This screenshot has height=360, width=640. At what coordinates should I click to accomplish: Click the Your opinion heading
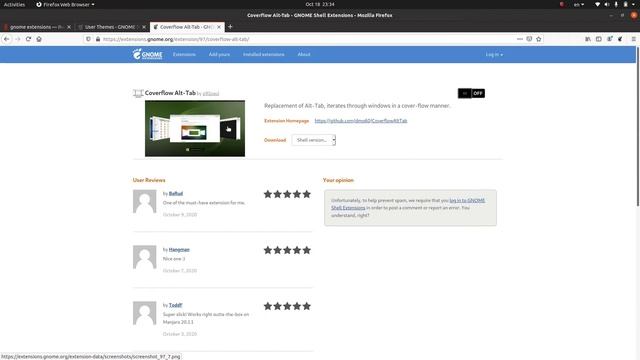click(338, 180)
